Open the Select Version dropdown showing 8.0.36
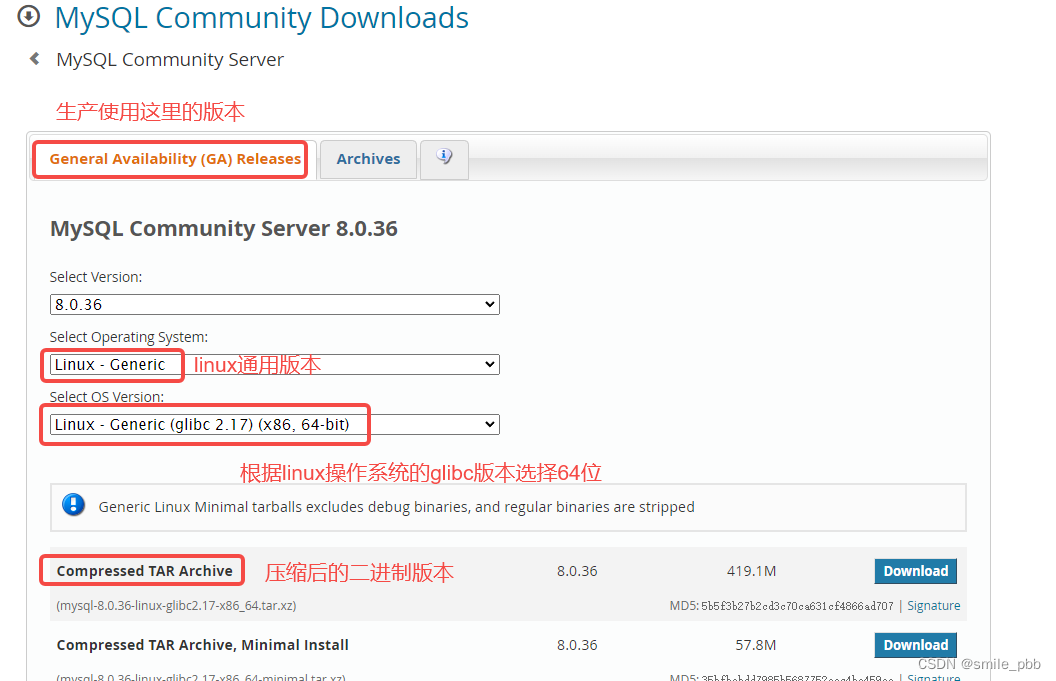The image size is (1056, 681). pos(275,304)
